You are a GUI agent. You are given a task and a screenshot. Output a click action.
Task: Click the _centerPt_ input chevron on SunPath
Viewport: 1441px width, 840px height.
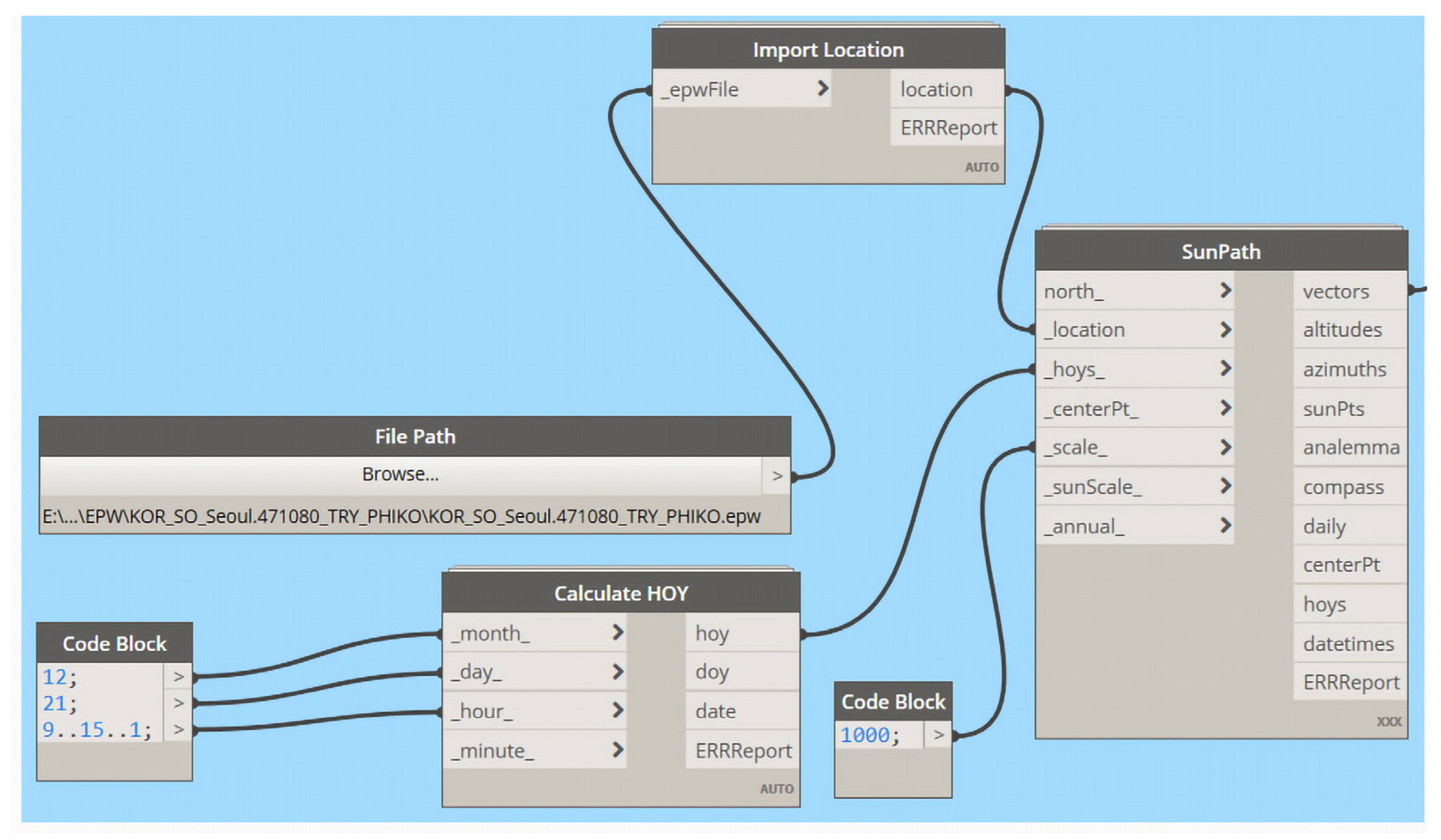1225,408
